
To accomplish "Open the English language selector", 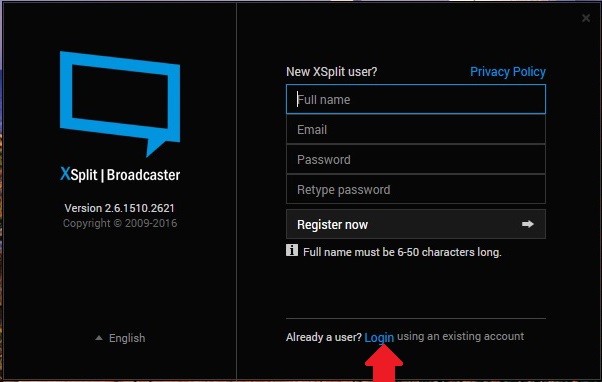I will coord(120,338).
